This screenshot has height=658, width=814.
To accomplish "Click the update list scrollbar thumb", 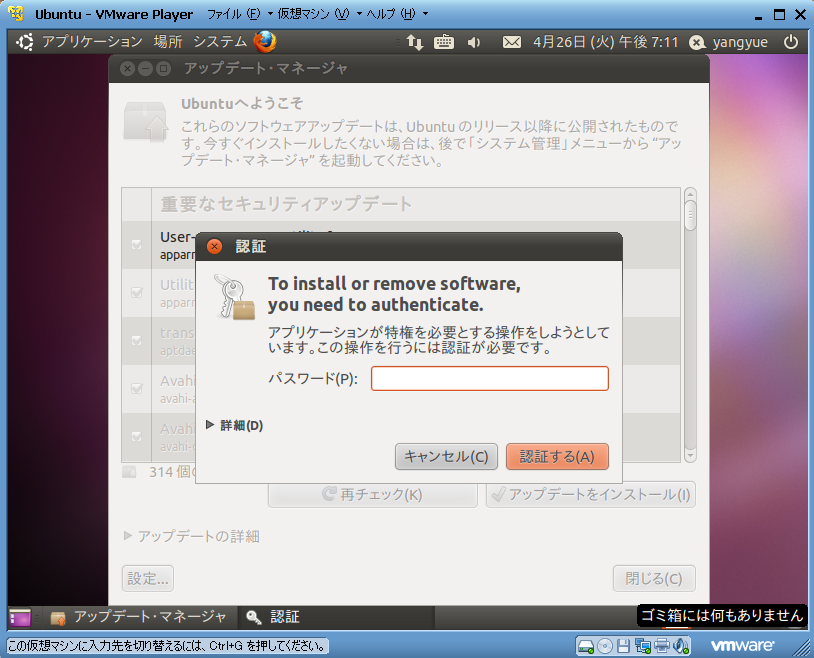I will (690, 215).
